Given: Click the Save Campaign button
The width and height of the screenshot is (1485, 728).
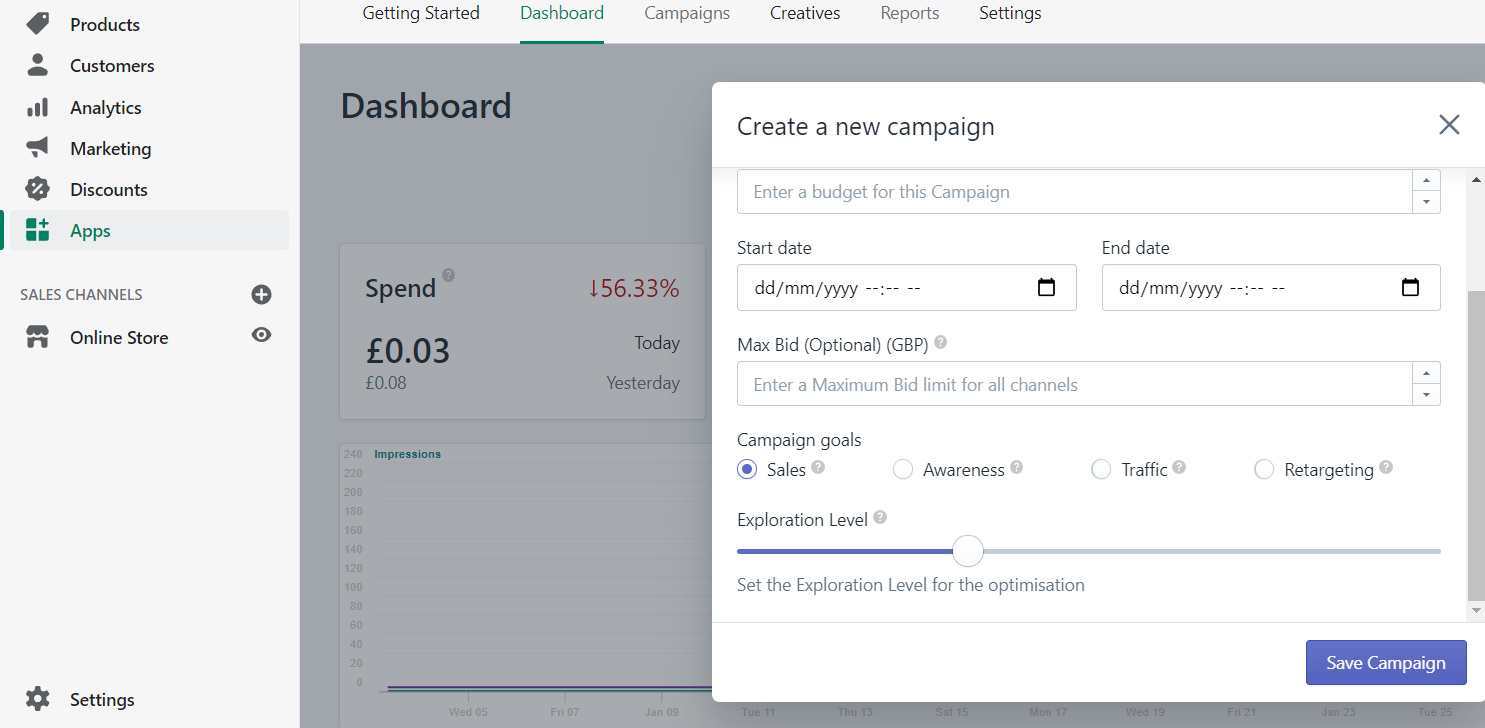Looking at the screenshot, I should point(1386,662).
